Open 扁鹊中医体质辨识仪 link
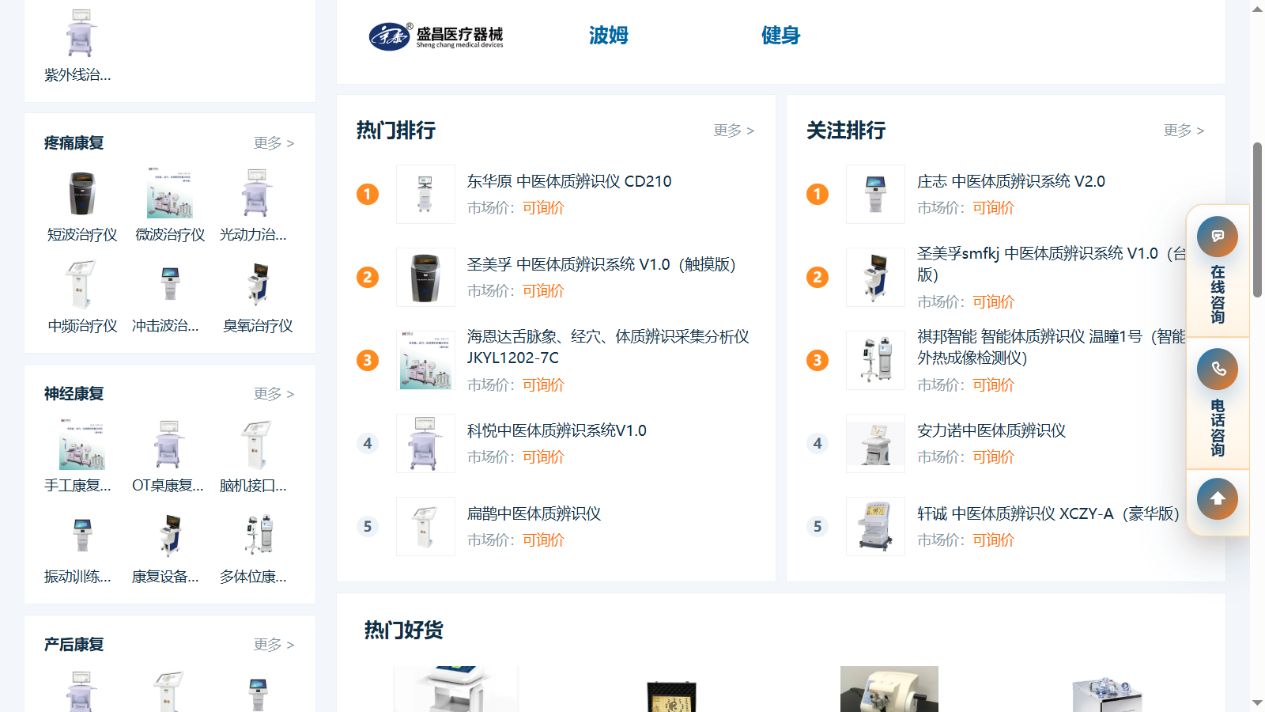 [x=534, y=513]
